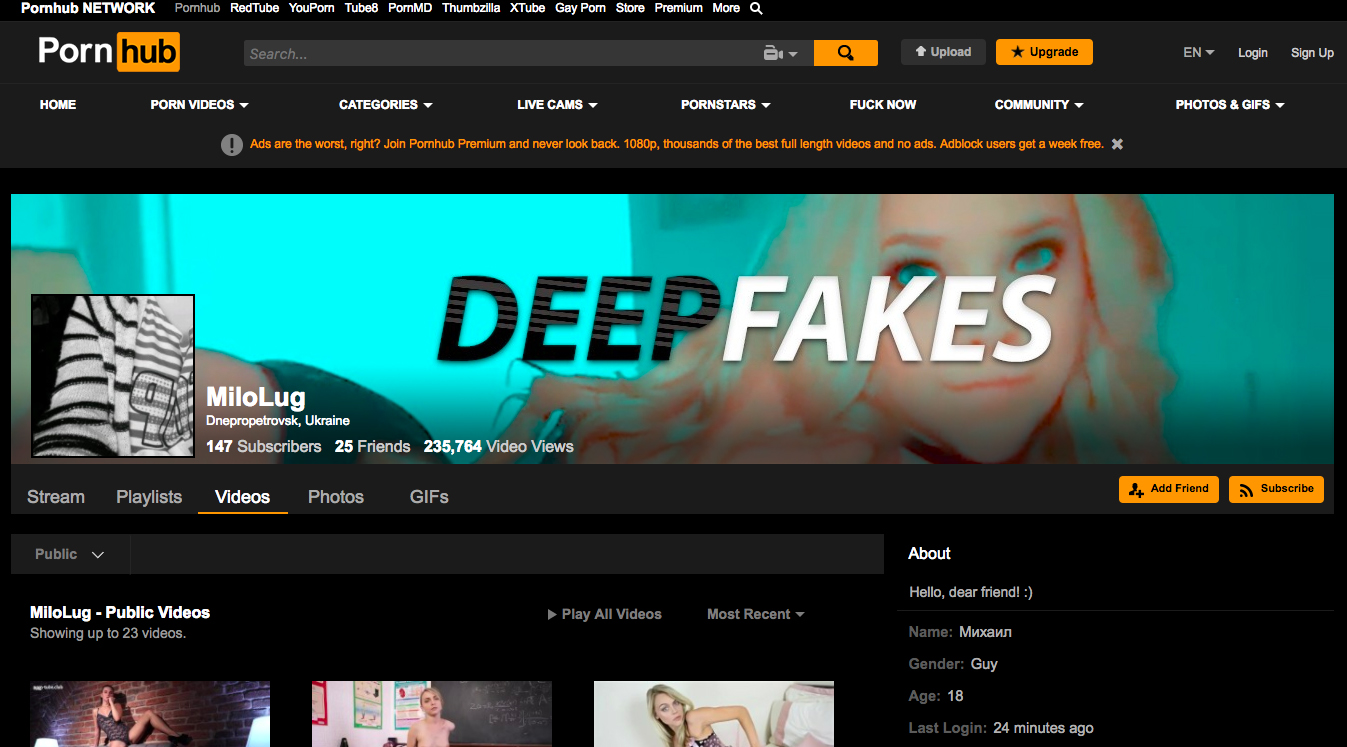
Task: Open the Most Recent sort dropdown
Action: 756,614
